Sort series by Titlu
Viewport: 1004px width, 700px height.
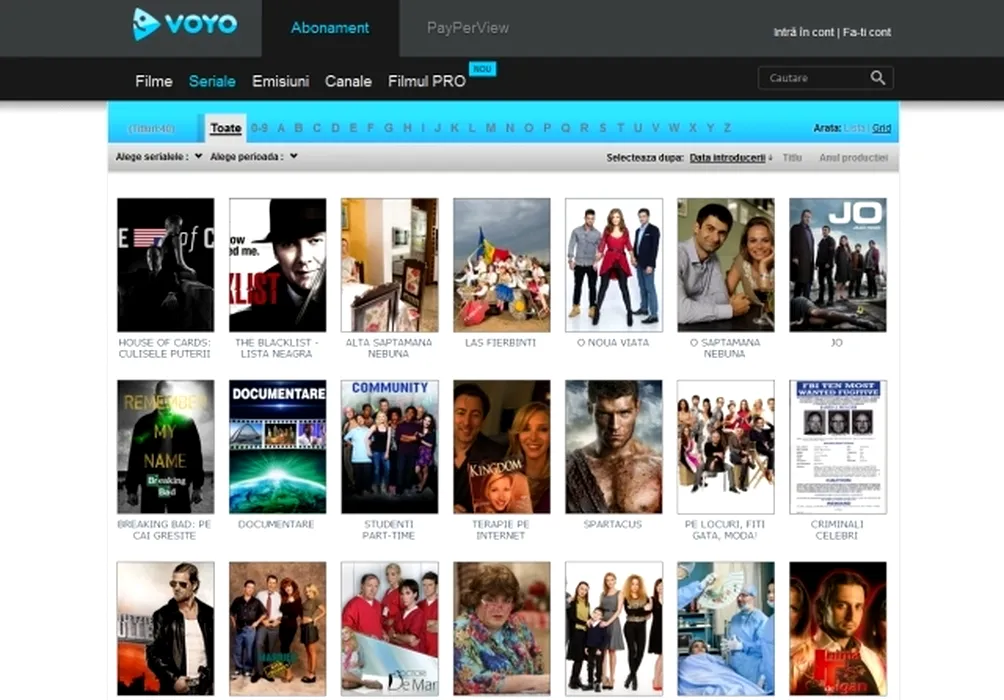pyautogui.click(x=792, y=158)
